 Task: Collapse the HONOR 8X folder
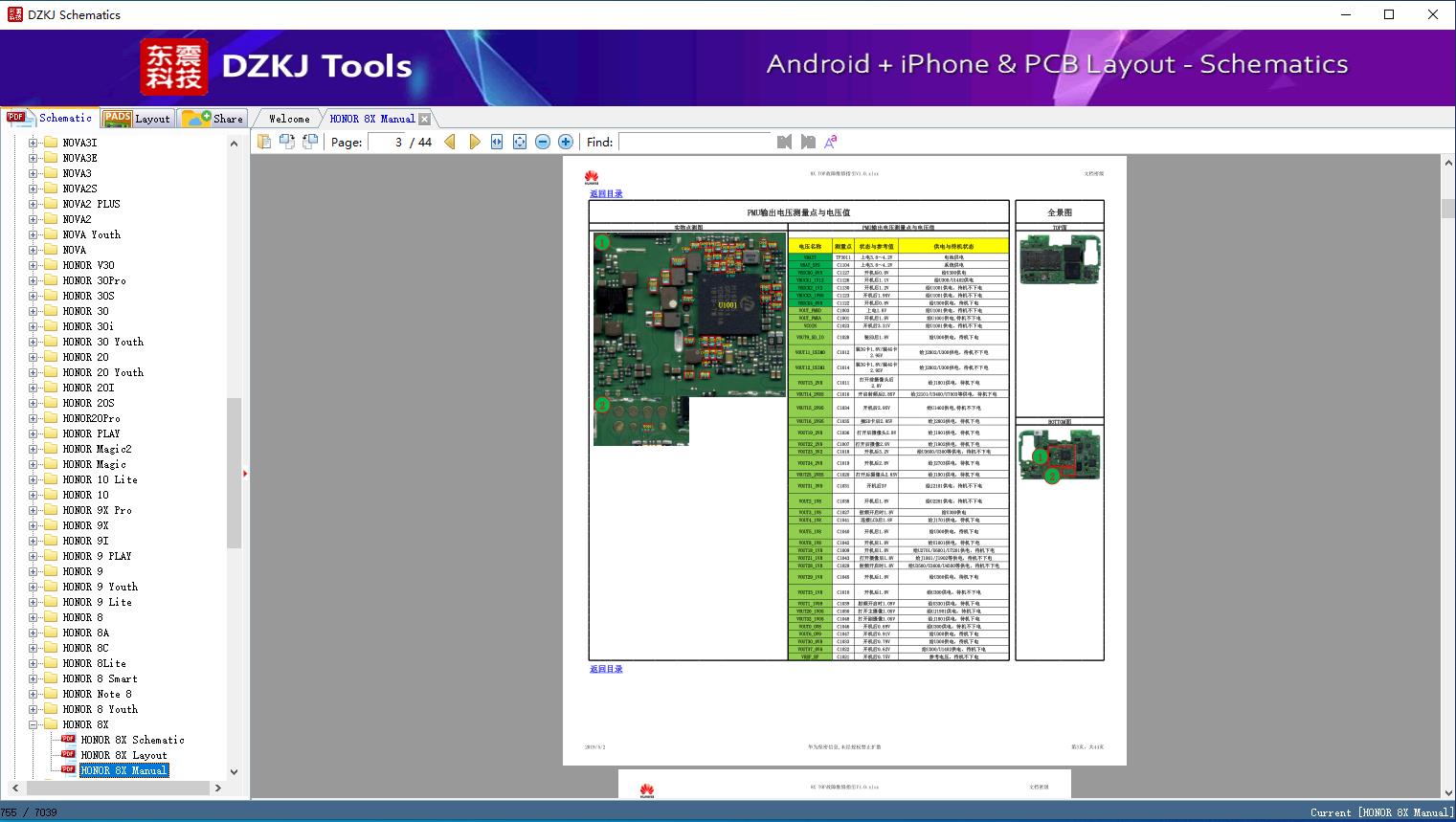tap(34, 724)
